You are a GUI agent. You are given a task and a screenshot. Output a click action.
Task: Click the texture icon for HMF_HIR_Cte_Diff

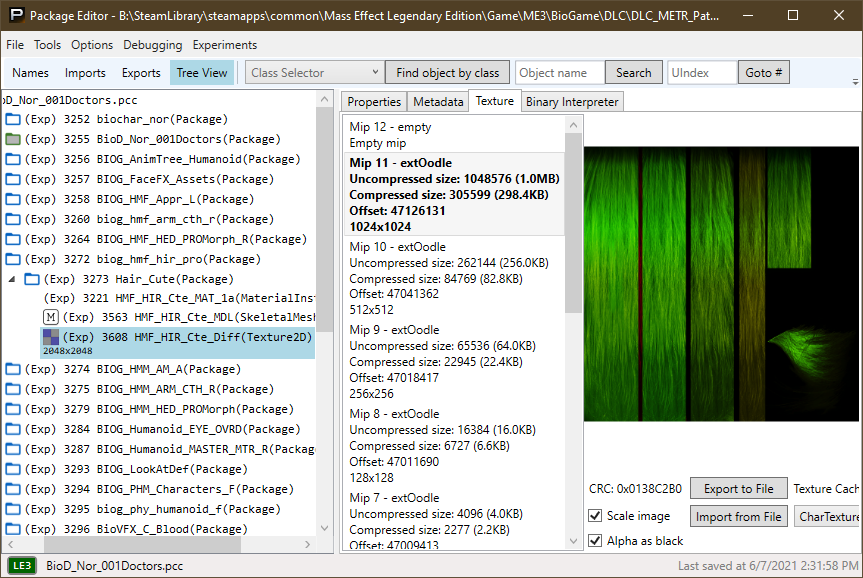coord(51,338)
